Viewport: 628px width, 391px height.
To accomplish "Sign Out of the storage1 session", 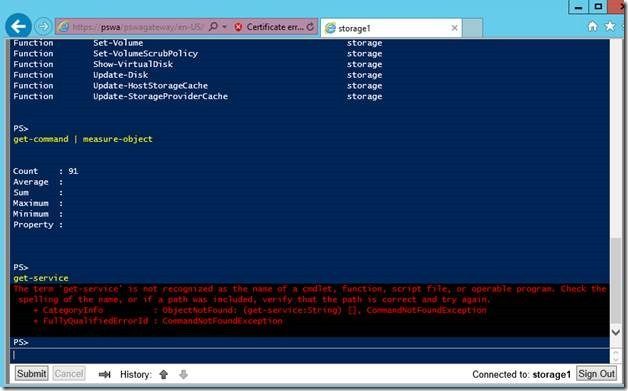I will (x=596, y=374).
